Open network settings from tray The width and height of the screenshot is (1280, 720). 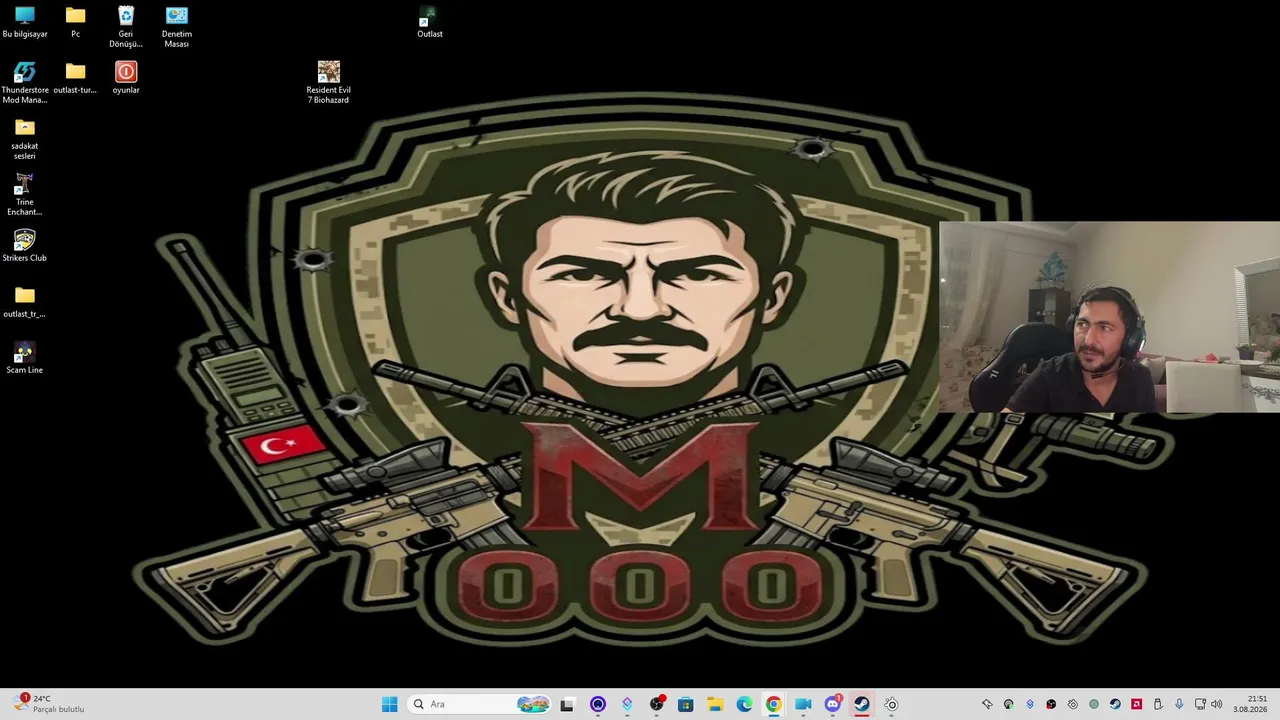1201,704
